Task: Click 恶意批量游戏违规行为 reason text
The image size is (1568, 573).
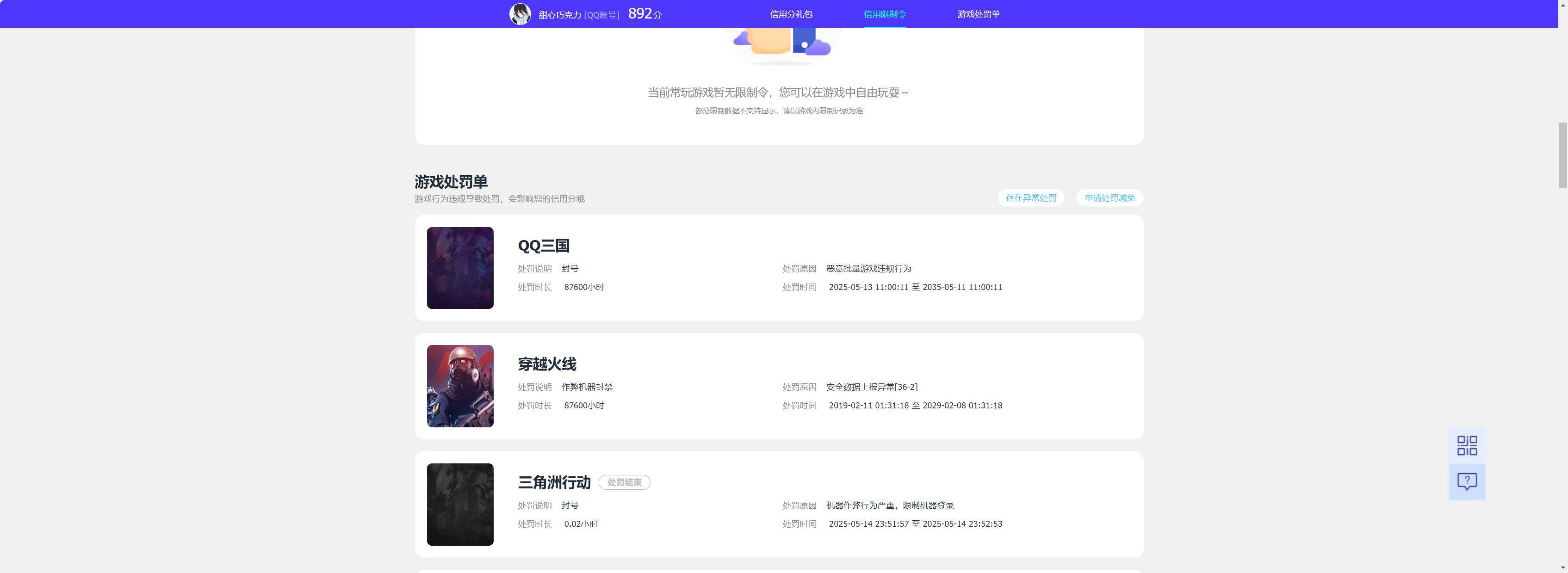Action: [x=868, y=268]
